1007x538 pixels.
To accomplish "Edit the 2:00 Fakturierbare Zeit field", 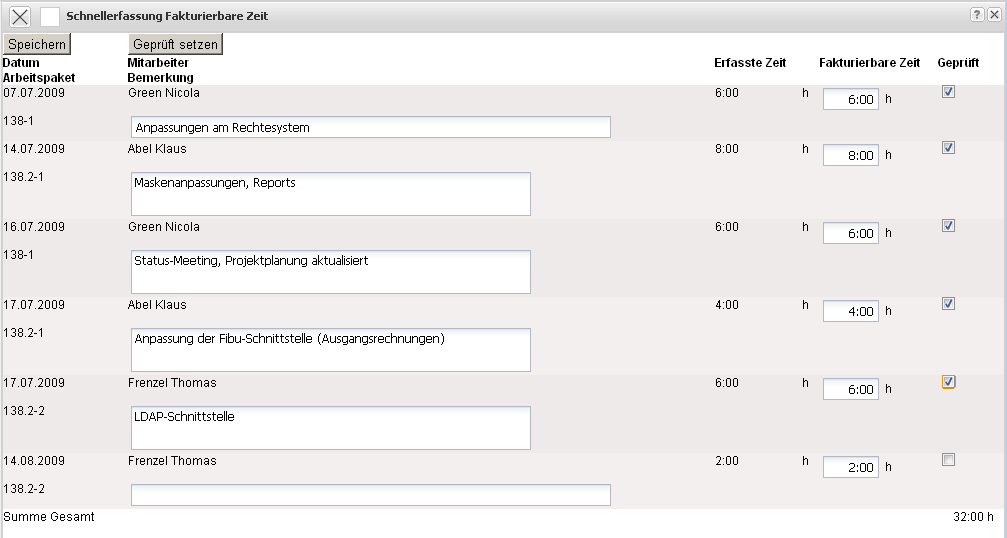I will click(x=850, y=467).
